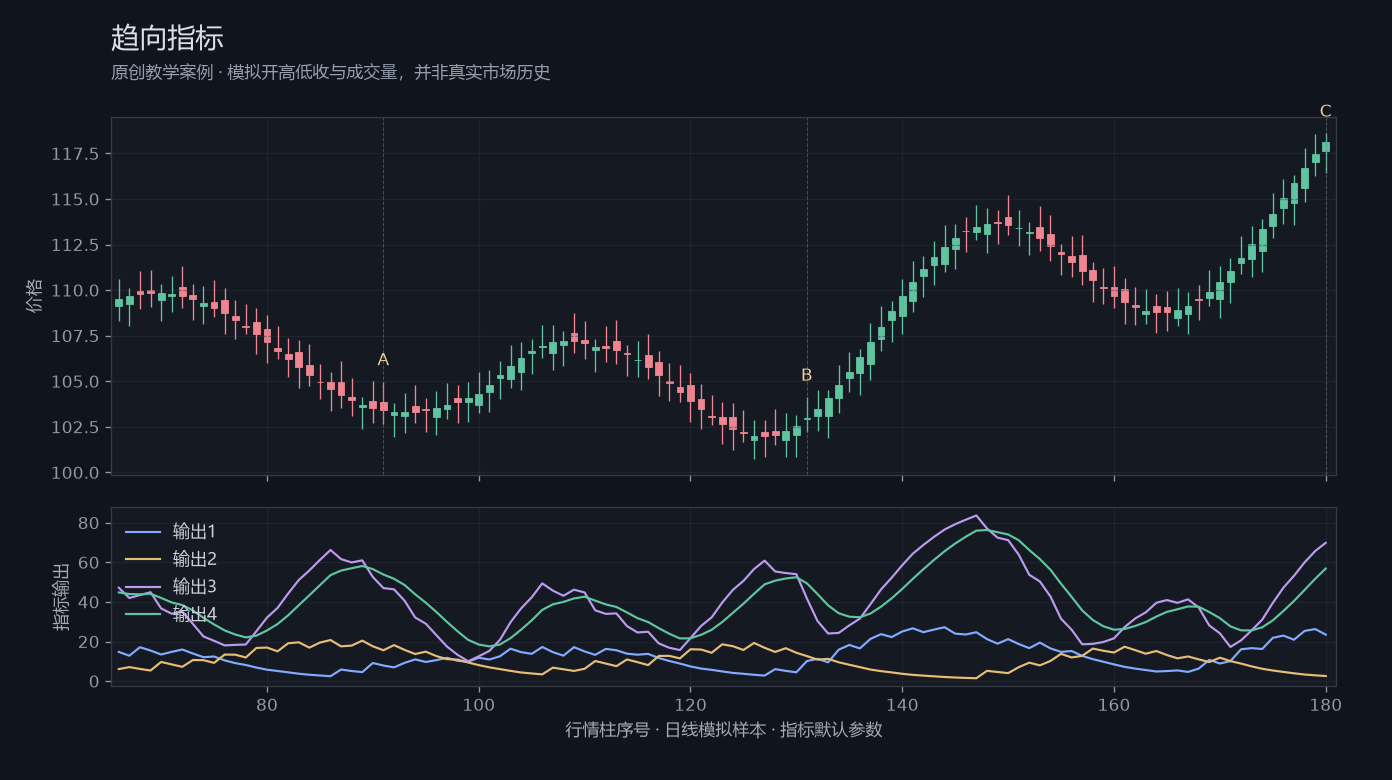Click x-axis tick label 120

(690, 704)
